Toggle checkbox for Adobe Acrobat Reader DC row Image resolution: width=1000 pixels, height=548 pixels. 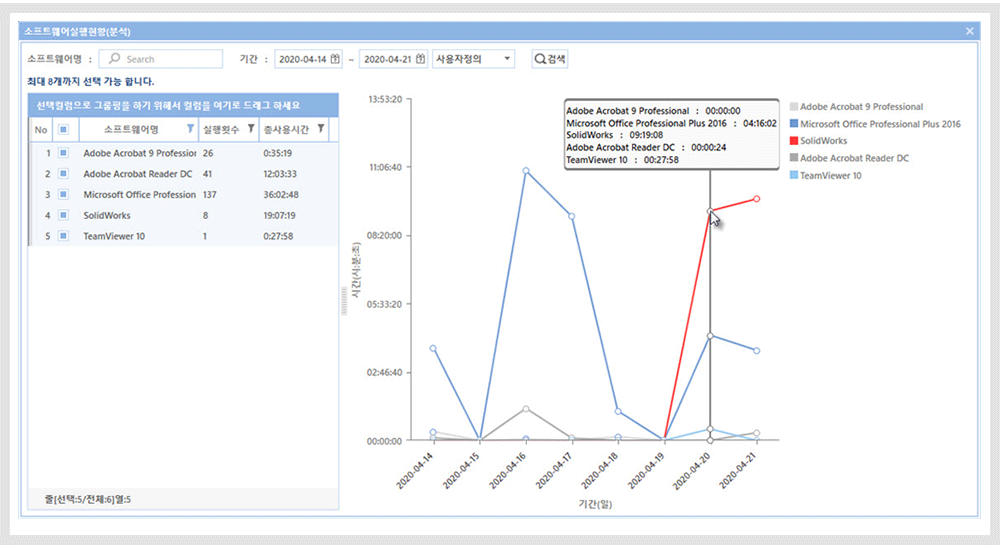[x=63, y=174]
